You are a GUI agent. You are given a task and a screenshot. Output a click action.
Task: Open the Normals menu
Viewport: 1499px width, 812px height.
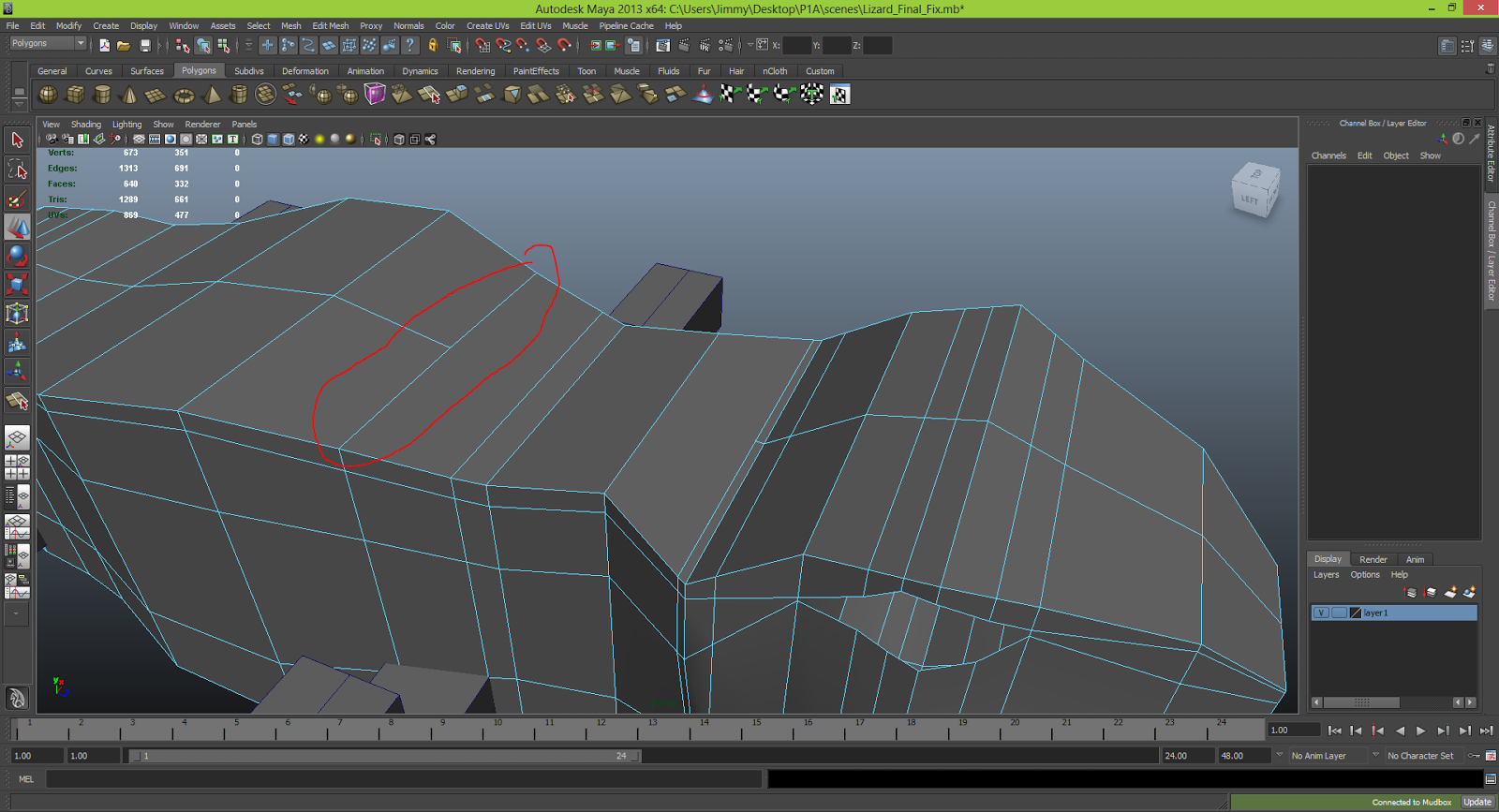click(408, 26)
